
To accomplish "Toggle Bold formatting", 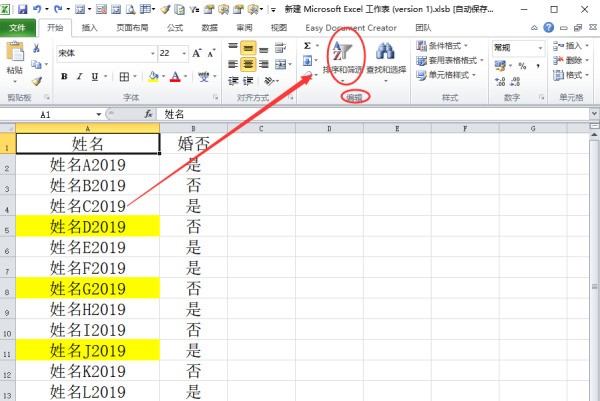I will click(64, 77).
